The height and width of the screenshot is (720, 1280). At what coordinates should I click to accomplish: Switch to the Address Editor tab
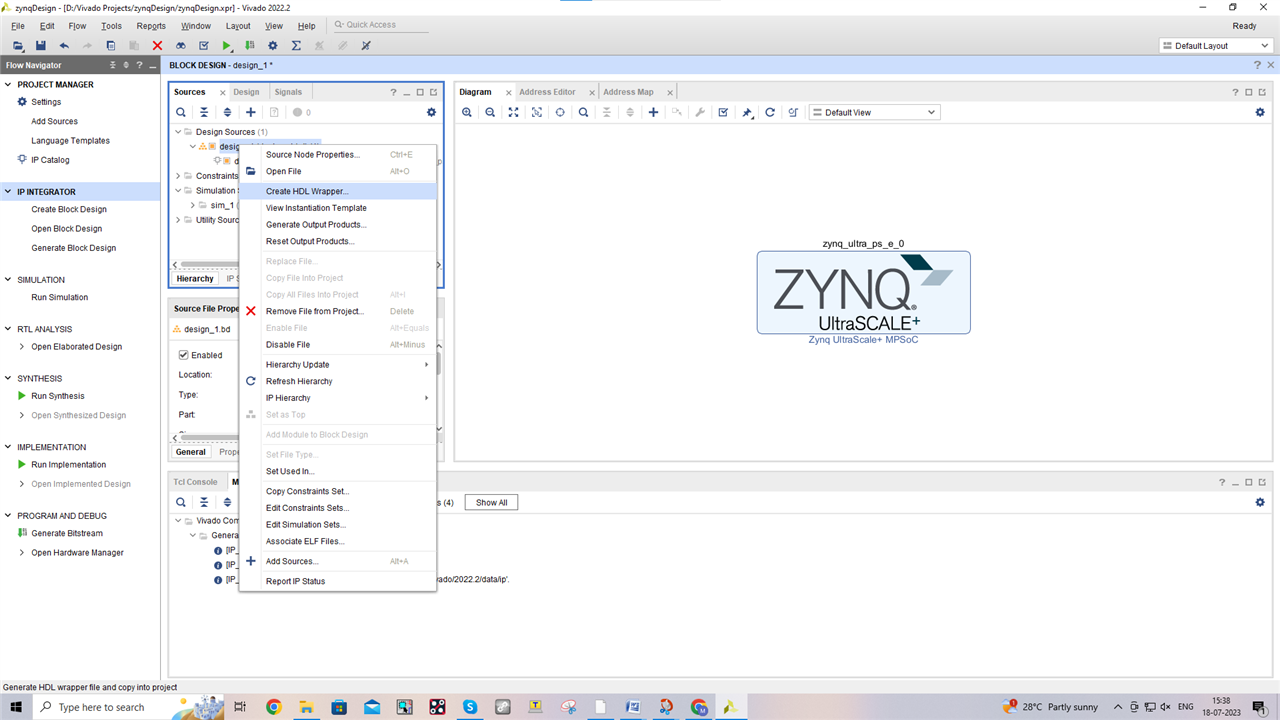coord(547,92)
